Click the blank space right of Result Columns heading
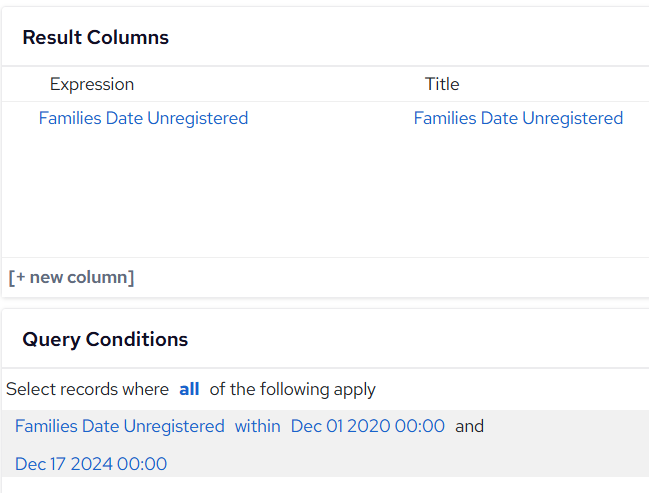This screenshot has width=649, height=493. (x=409, y=37)
